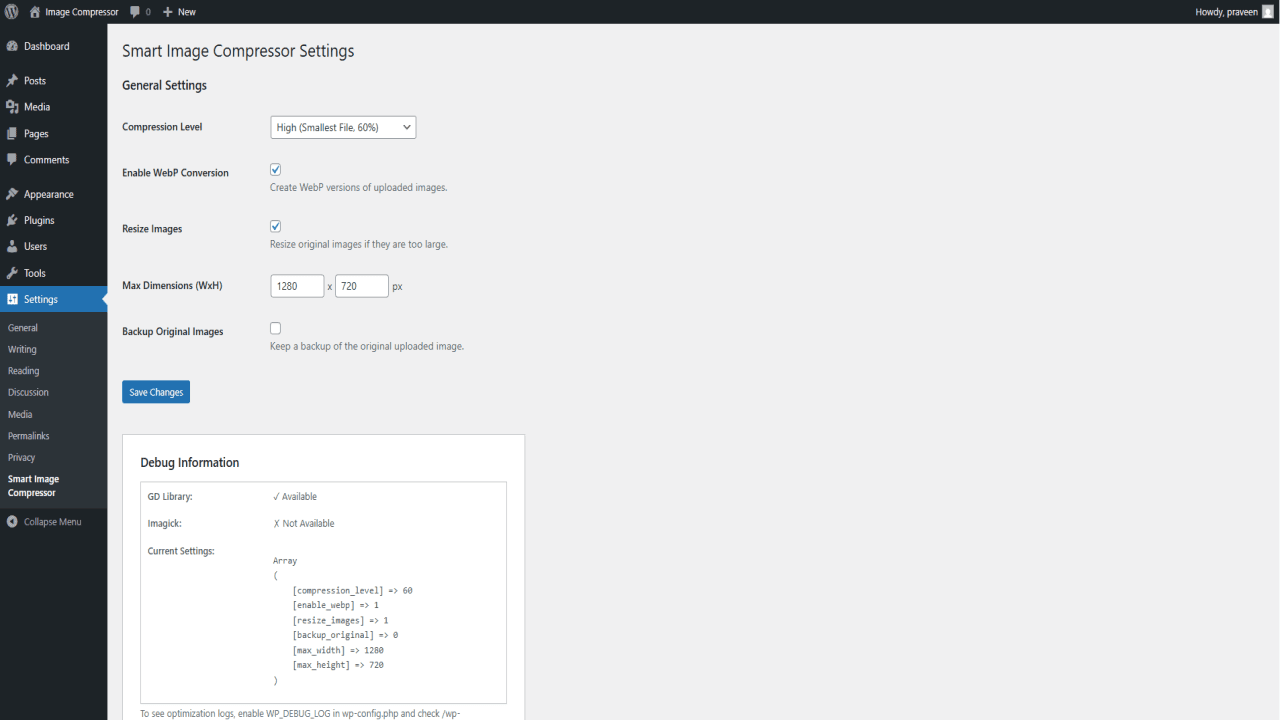Click the WordPress logo icon

click(11, 12)
